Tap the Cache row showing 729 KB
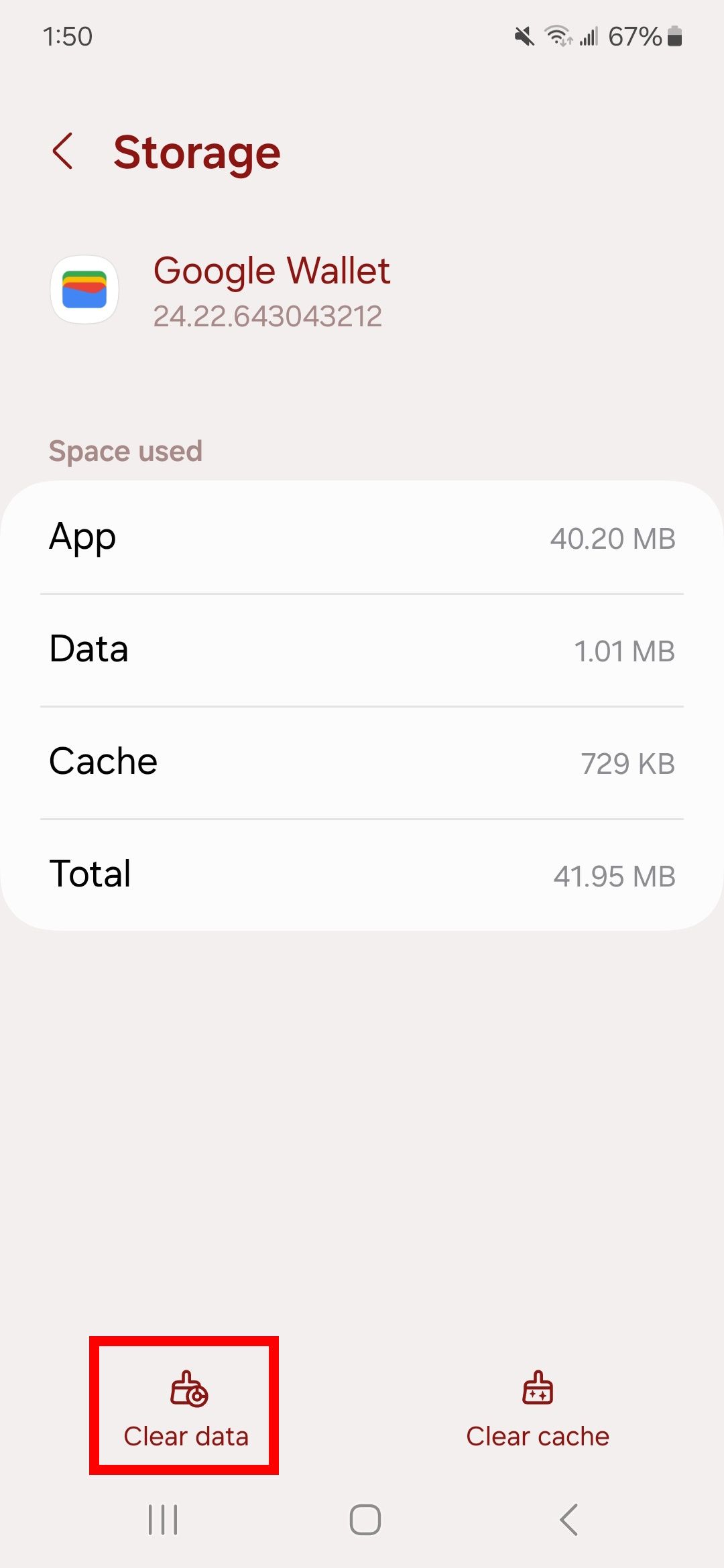 click(x=362, y=763)
